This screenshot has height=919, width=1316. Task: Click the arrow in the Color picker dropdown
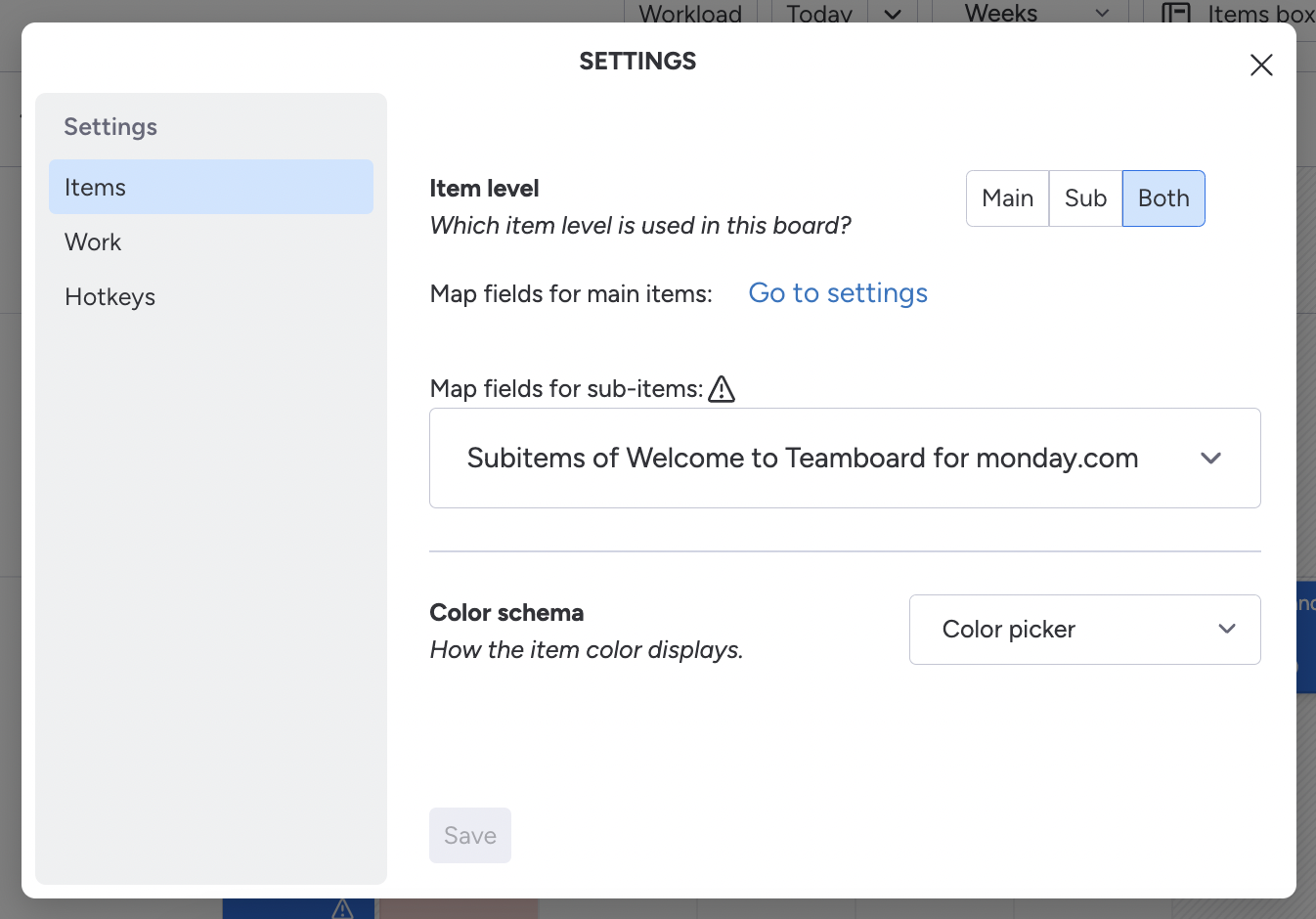(x=1227, y=630)
